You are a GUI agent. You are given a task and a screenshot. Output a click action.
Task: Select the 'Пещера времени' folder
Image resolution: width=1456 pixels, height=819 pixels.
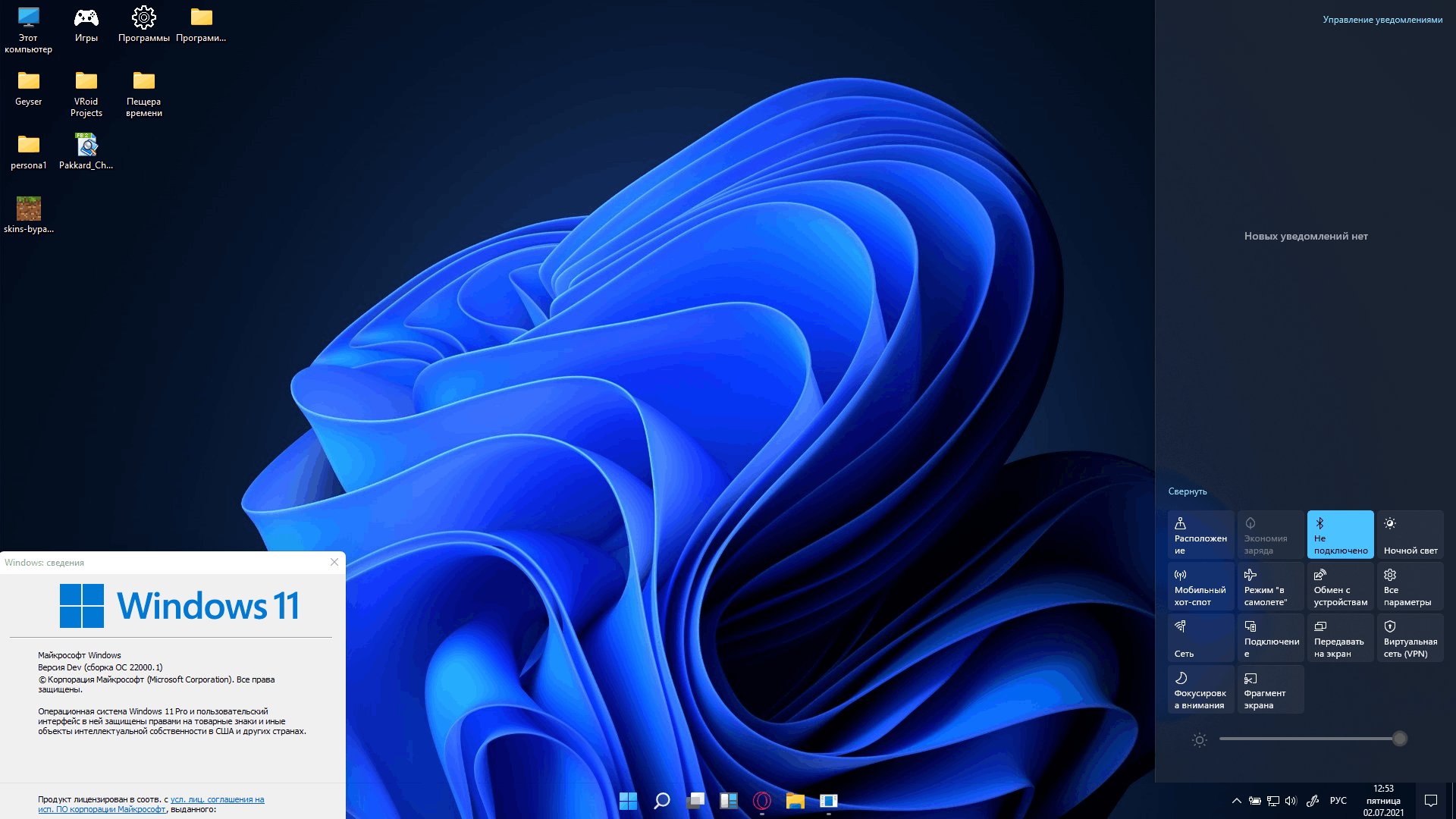pyautogui.click(x=144, y=94)
